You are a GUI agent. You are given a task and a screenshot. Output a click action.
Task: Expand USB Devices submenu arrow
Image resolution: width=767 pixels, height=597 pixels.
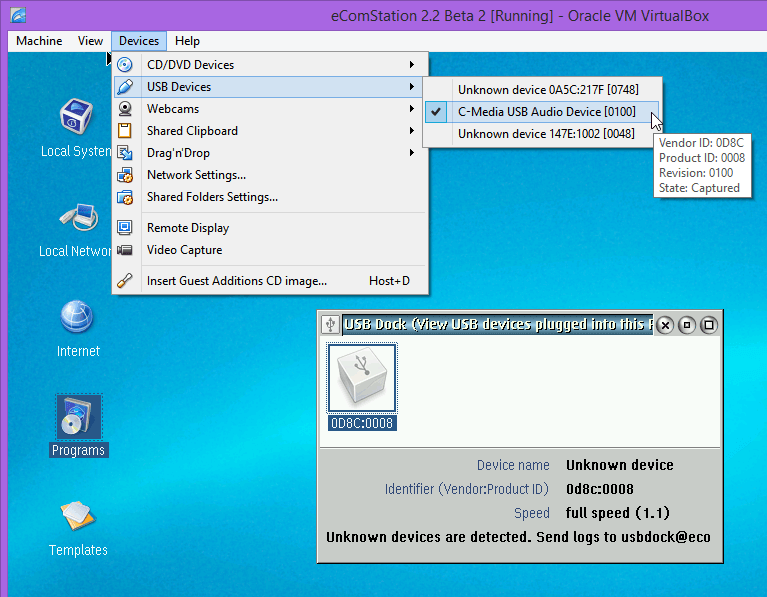pos(412,87)
